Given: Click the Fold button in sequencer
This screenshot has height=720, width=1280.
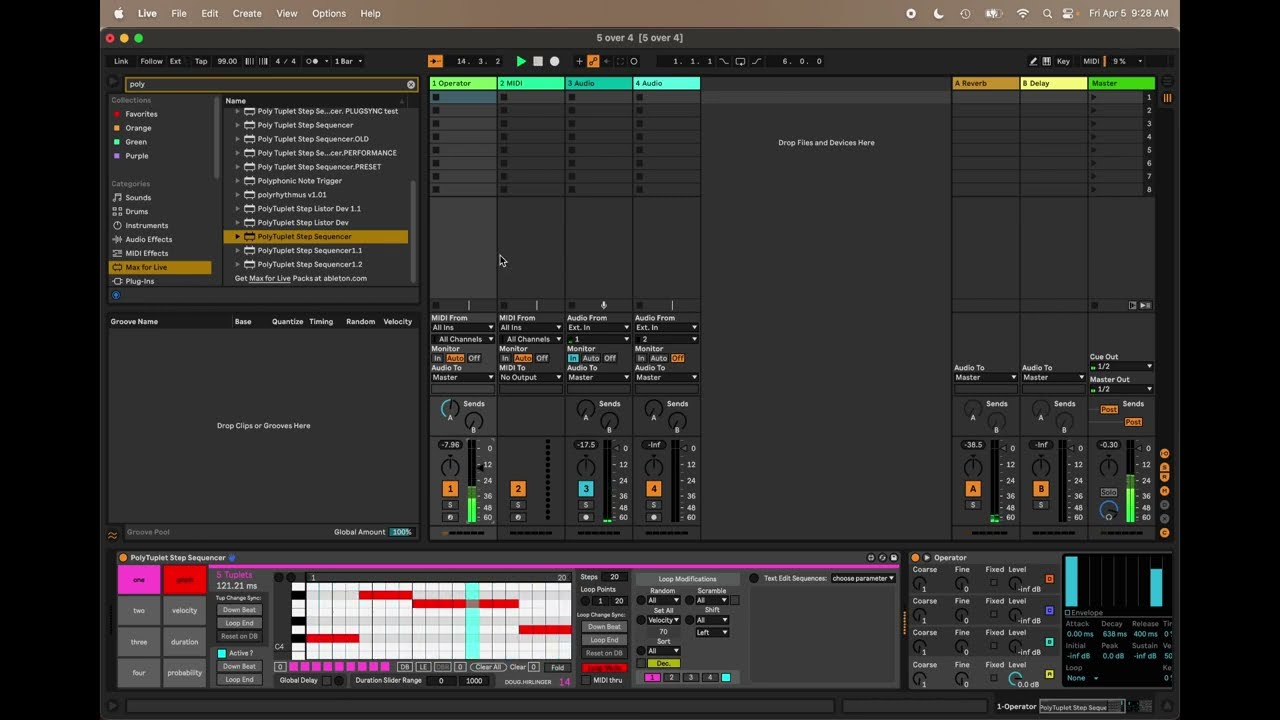Looking at the screenshot, I should coord(558,667).
